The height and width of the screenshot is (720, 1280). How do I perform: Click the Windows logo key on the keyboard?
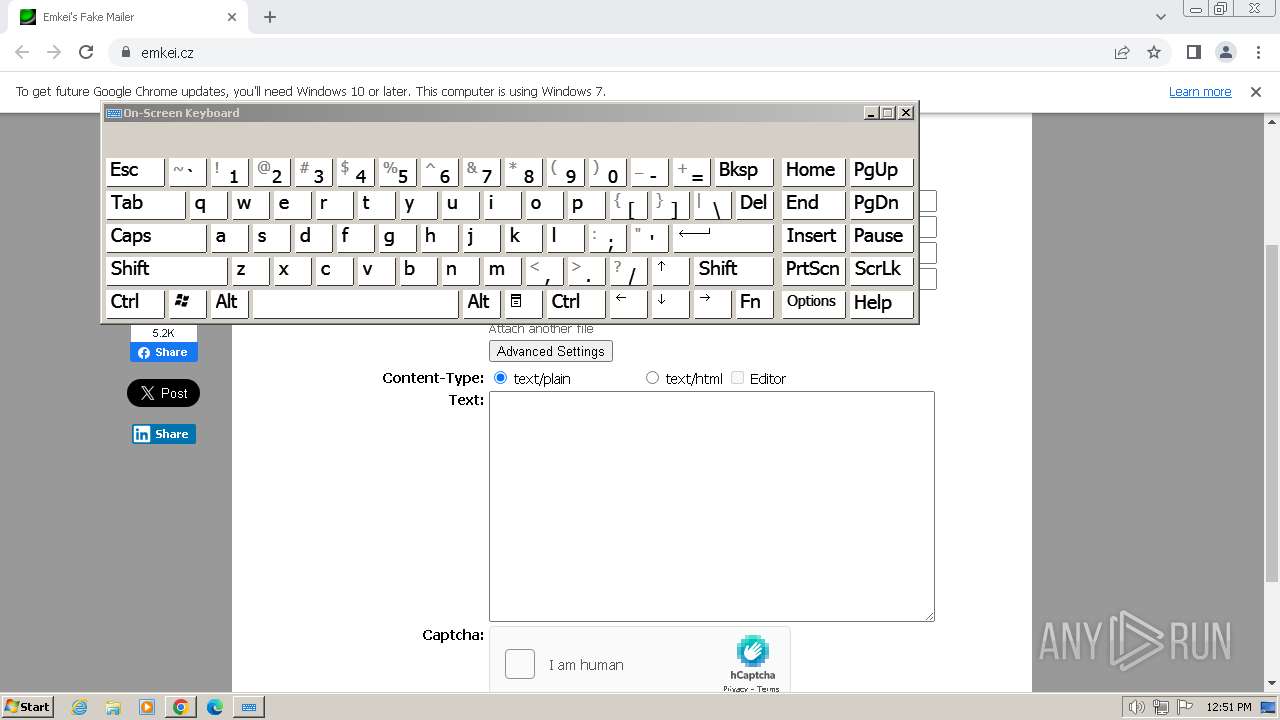pos(187,302)
